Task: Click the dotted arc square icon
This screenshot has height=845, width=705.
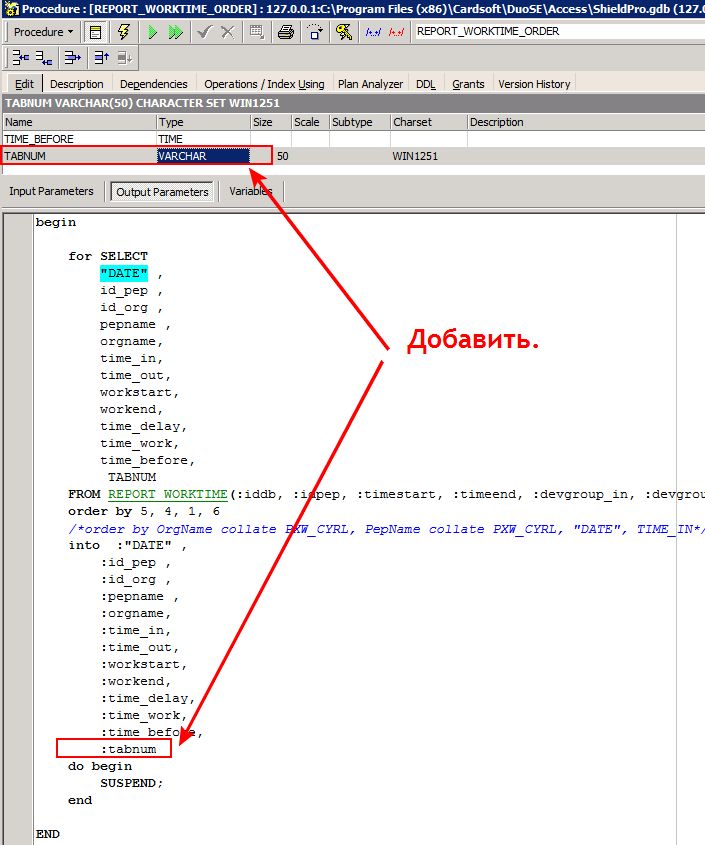Action: pyautogui.click(x=315, y=32)
